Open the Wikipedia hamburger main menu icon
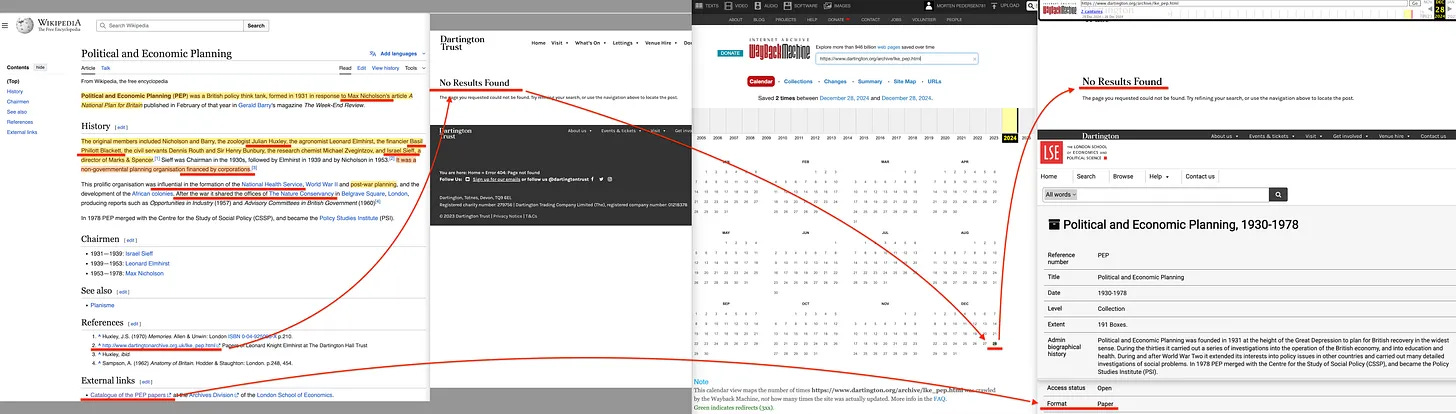 pos(5,25)
